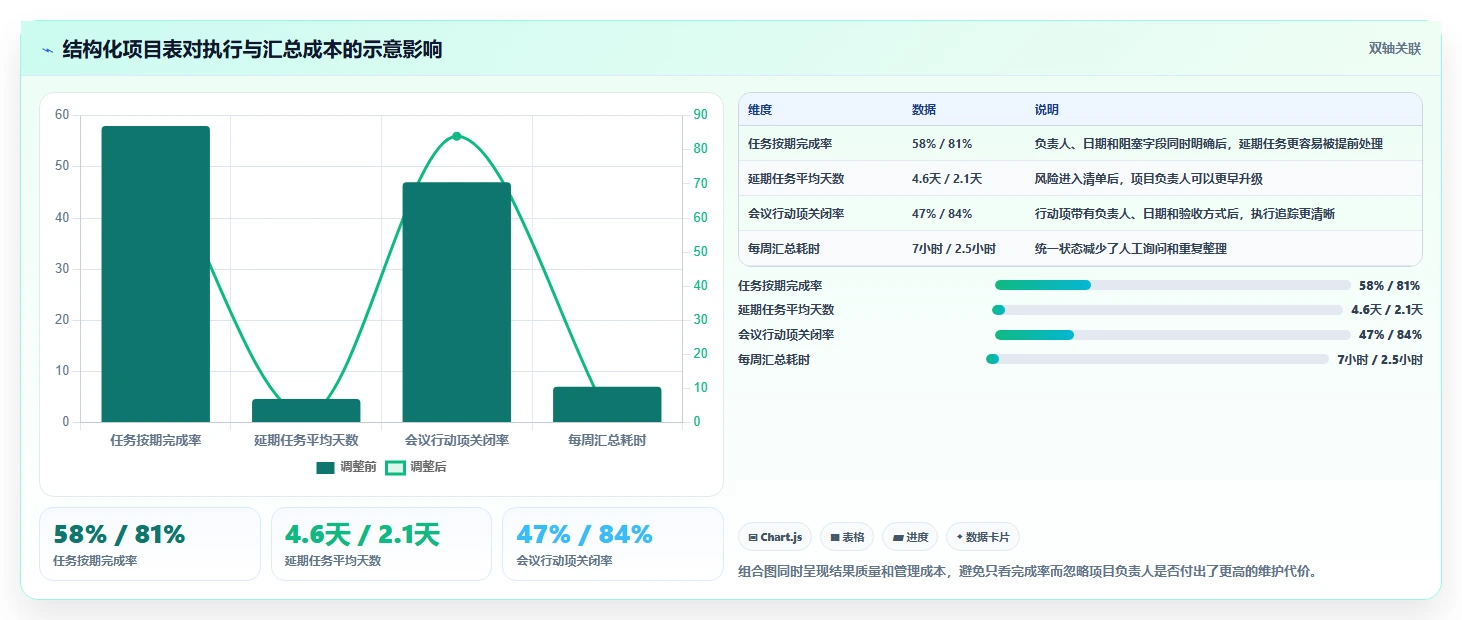Image resolution: width=1462 pixels, height=620 pixels.
Task: Open the 47% / 84% data card
Action: coord(612,544)
